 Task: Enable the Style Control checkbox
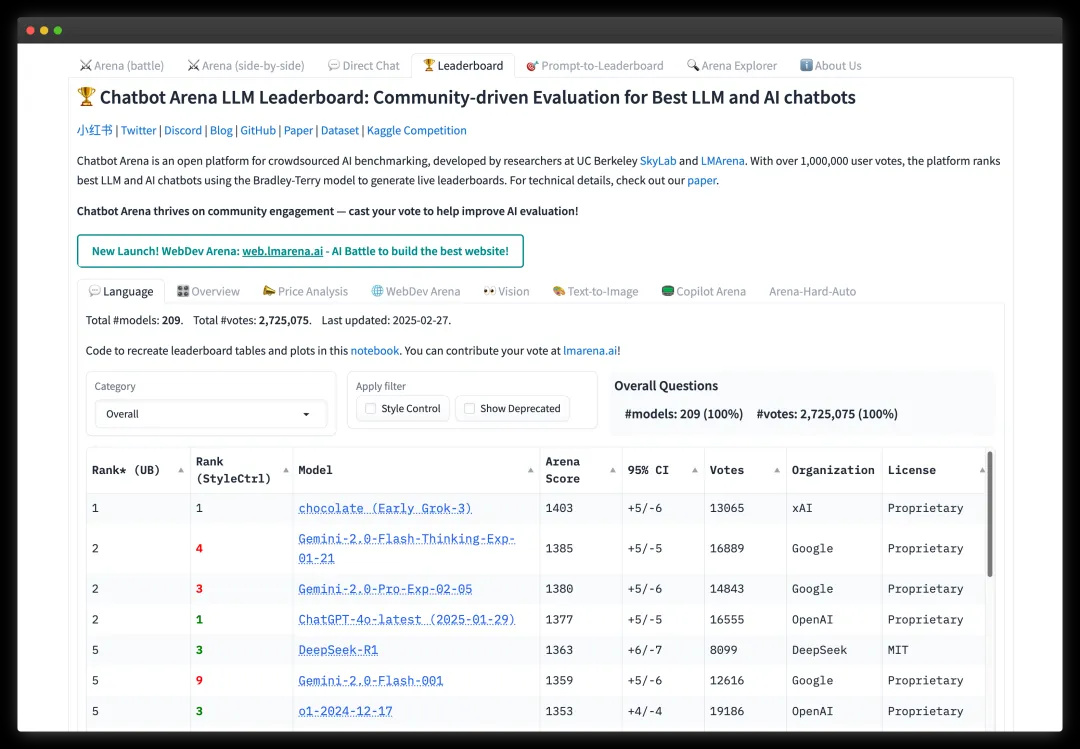[x=371, y=409]
